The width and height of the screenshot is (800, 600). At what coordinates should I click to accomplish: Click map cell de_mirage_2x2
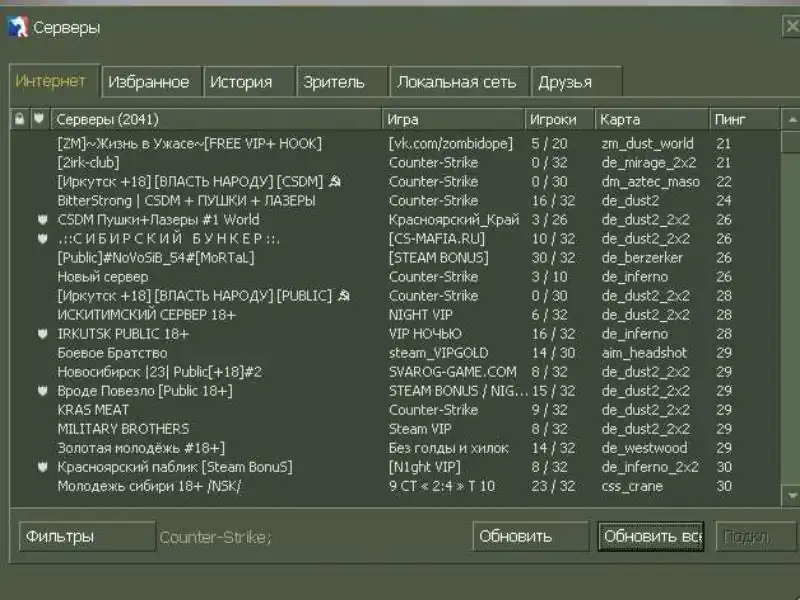(x=649, y=163)
